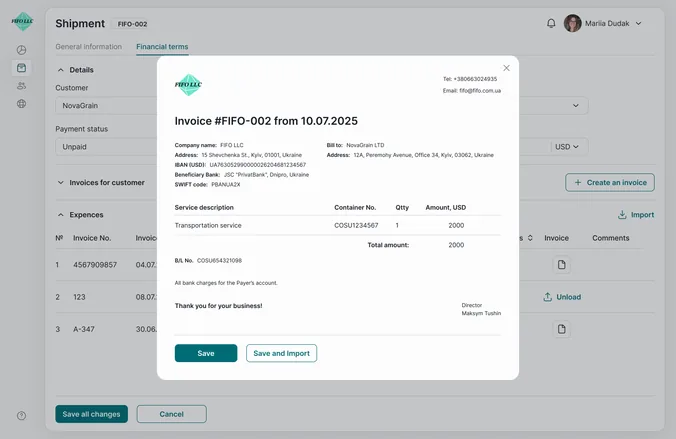This screenshot has height=439, width=676.
Task: Click Create an invoice button
Action: pyautogui.click(x=610, y=182)
